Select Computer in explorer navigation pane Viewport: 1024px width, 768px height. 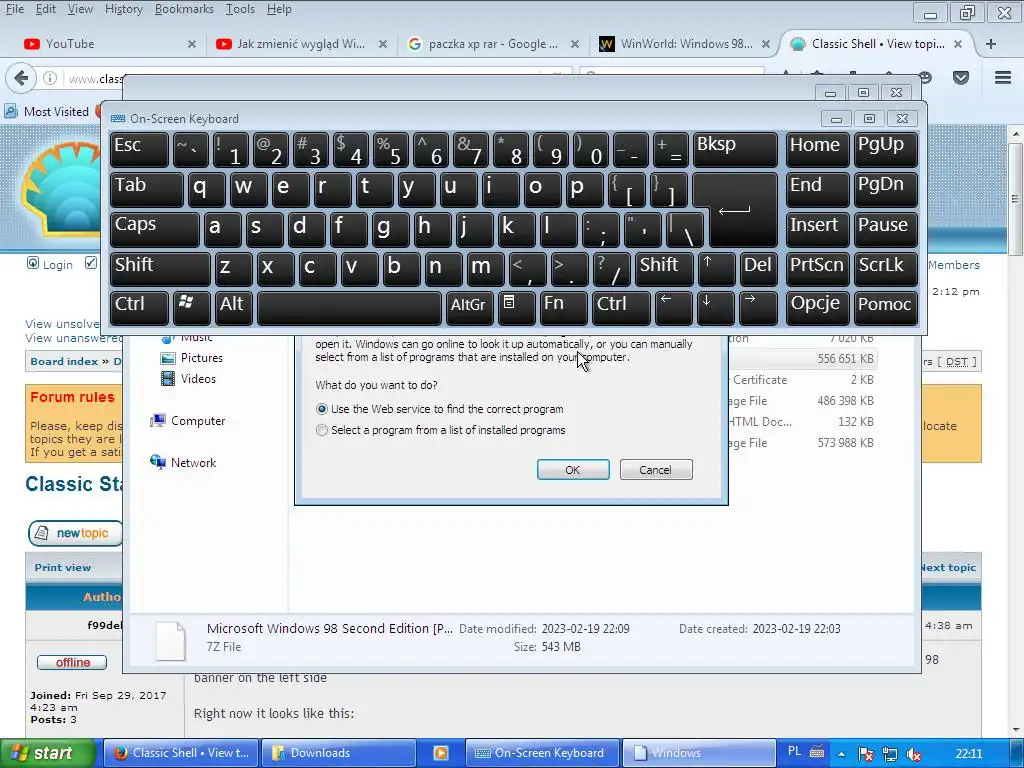[x=187, y=421]
